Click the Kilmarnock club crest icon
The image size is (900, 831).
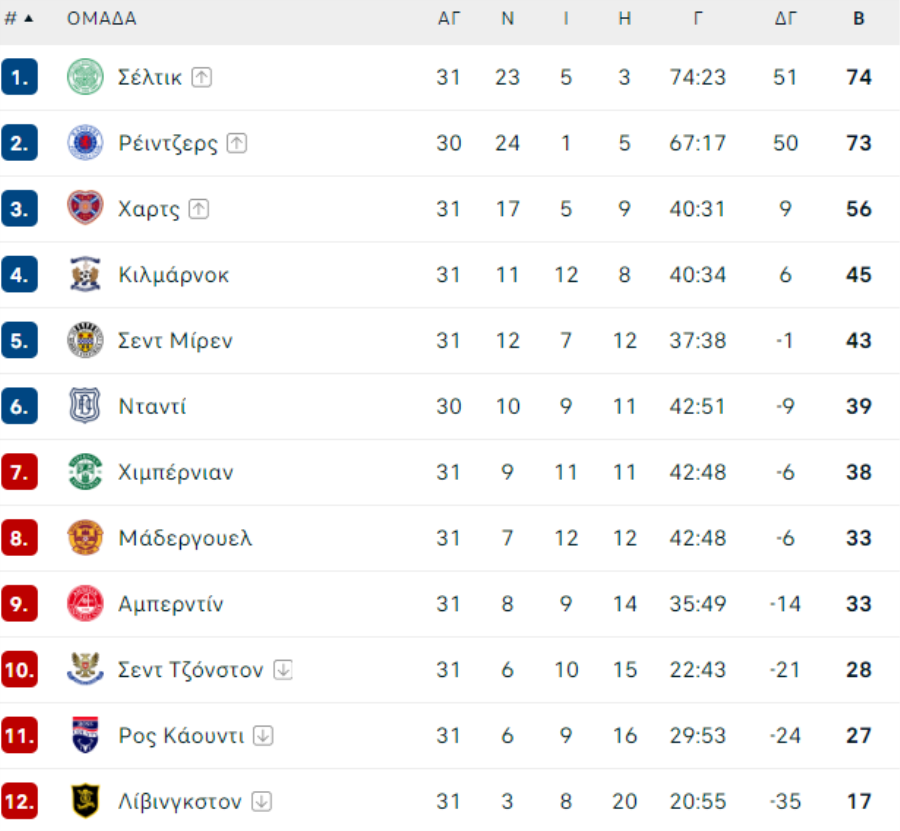coord(85,274)
